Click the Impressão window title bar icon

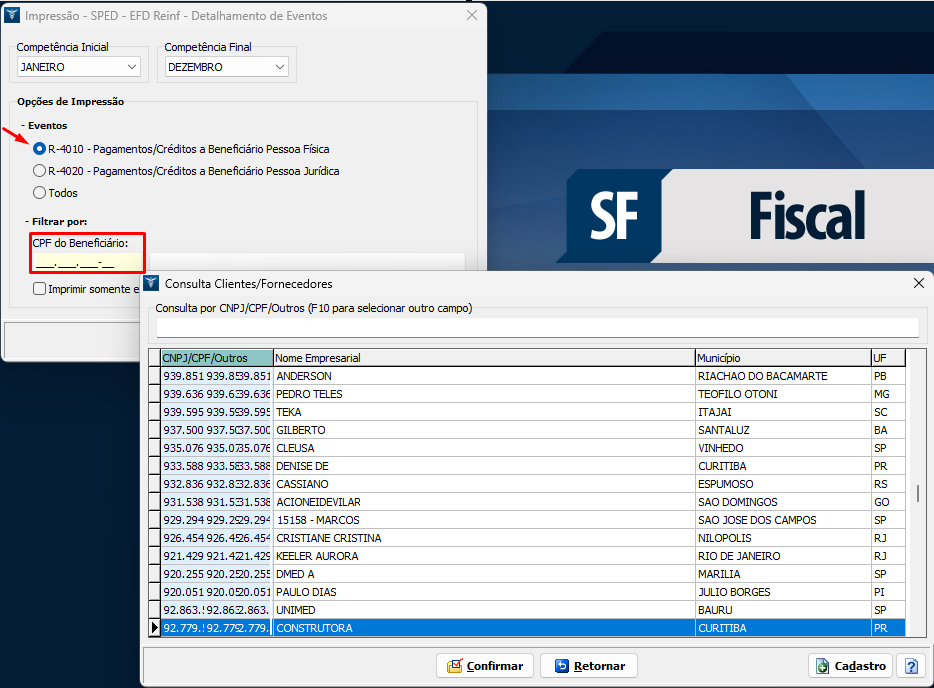(12, 16)
